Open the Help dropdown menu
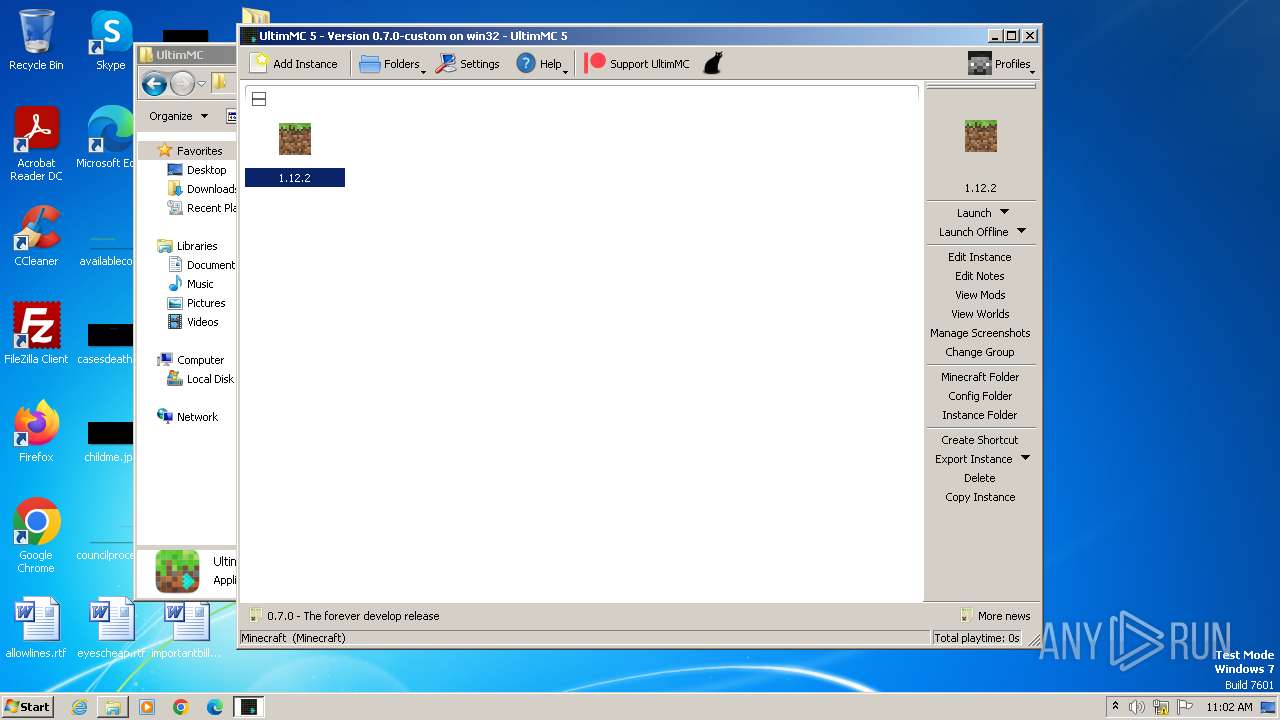The width and height of the screenshot is (1280, 720). coord(541,64)
